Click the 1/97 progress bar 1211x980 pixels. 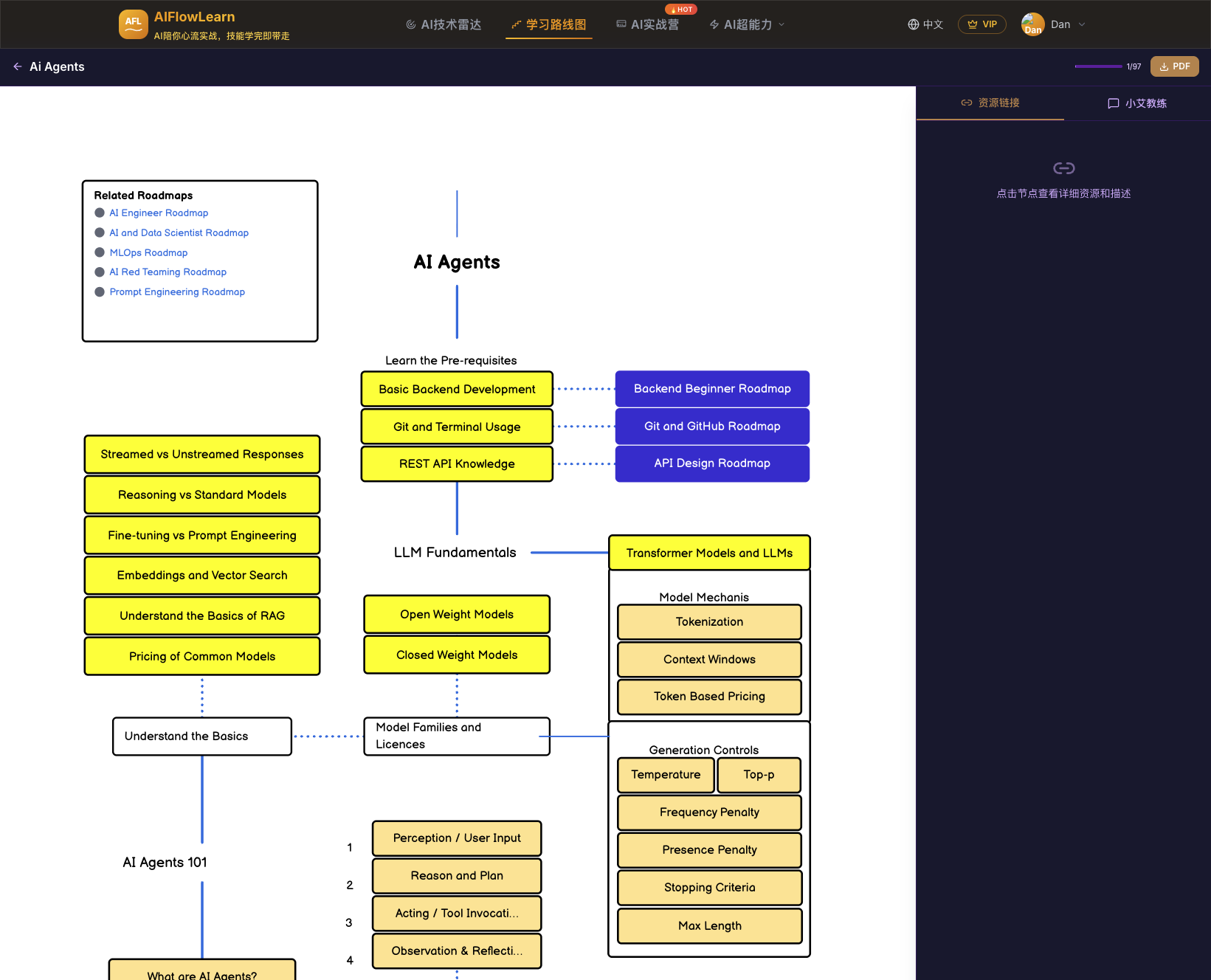coord(1098,66)
